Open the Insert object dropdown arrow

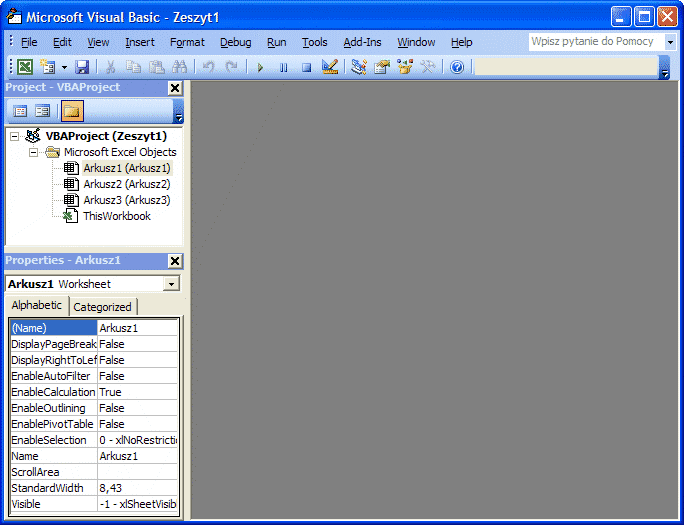pos(65,67)
